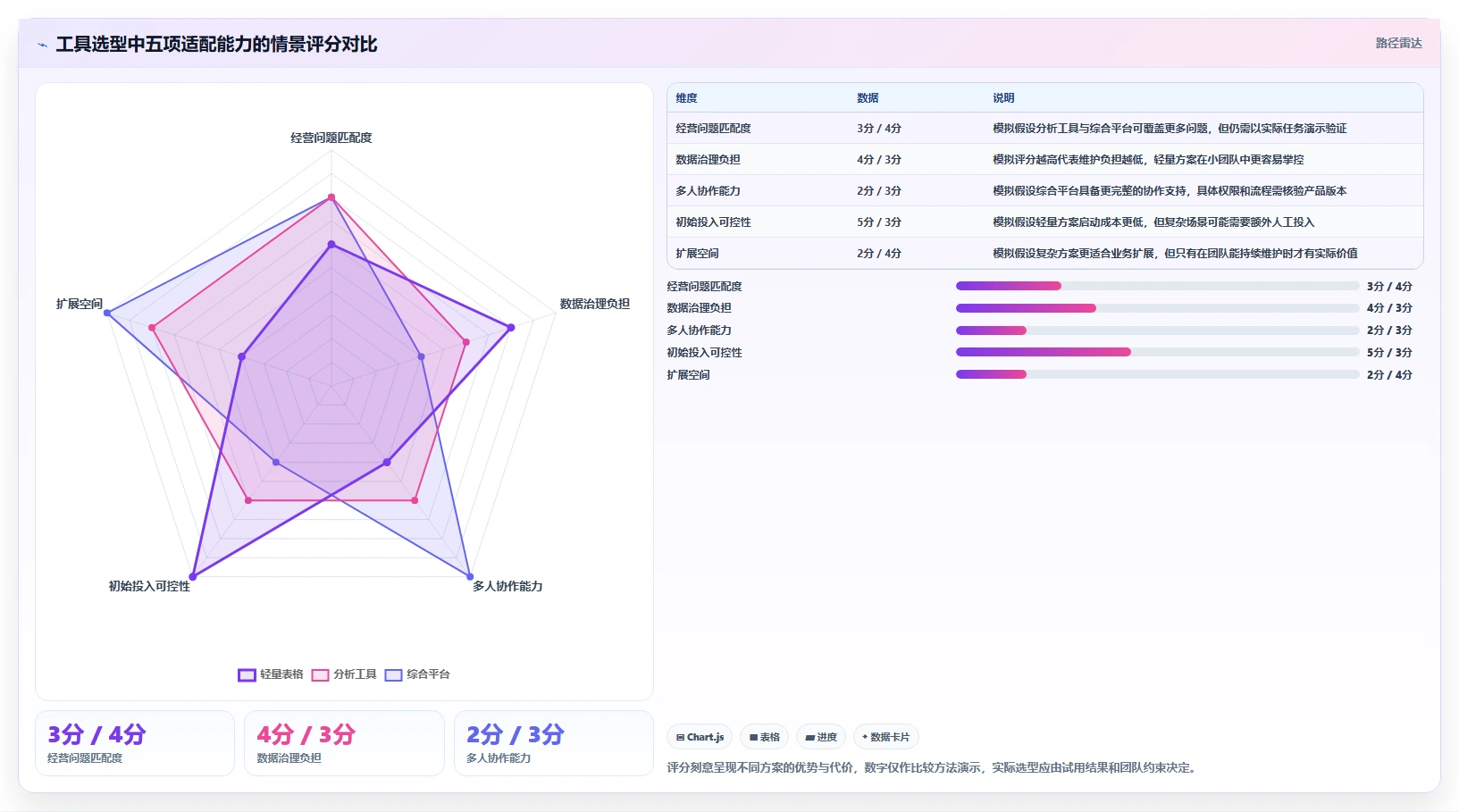Viewport: 1459px width, 812px height.
Task: Click 轻量表格 data point on 经营问题匹配度 axis
Action: [331, 244]
